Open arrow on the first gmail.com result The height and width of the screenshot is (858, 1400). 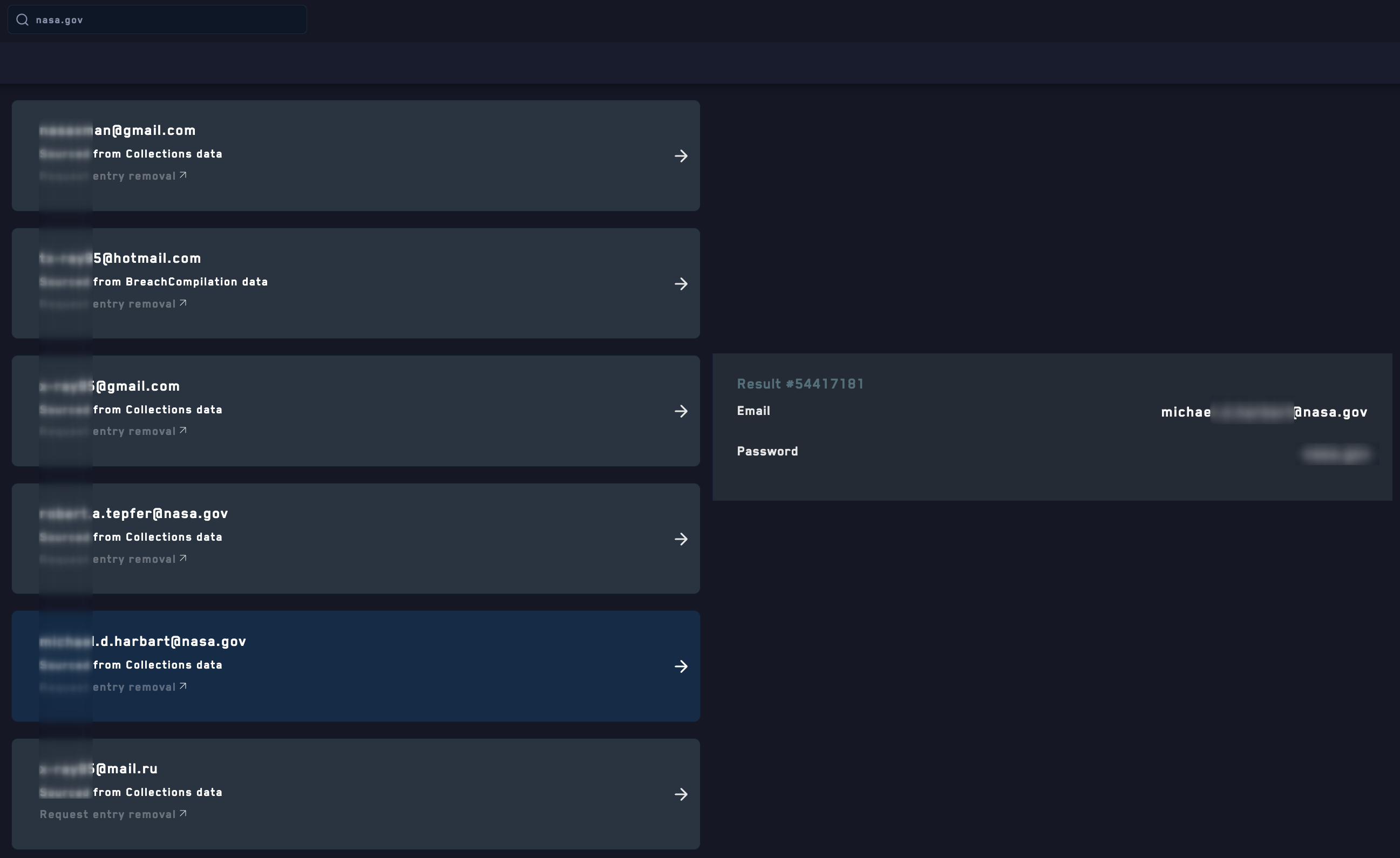[x=681, y=156]
